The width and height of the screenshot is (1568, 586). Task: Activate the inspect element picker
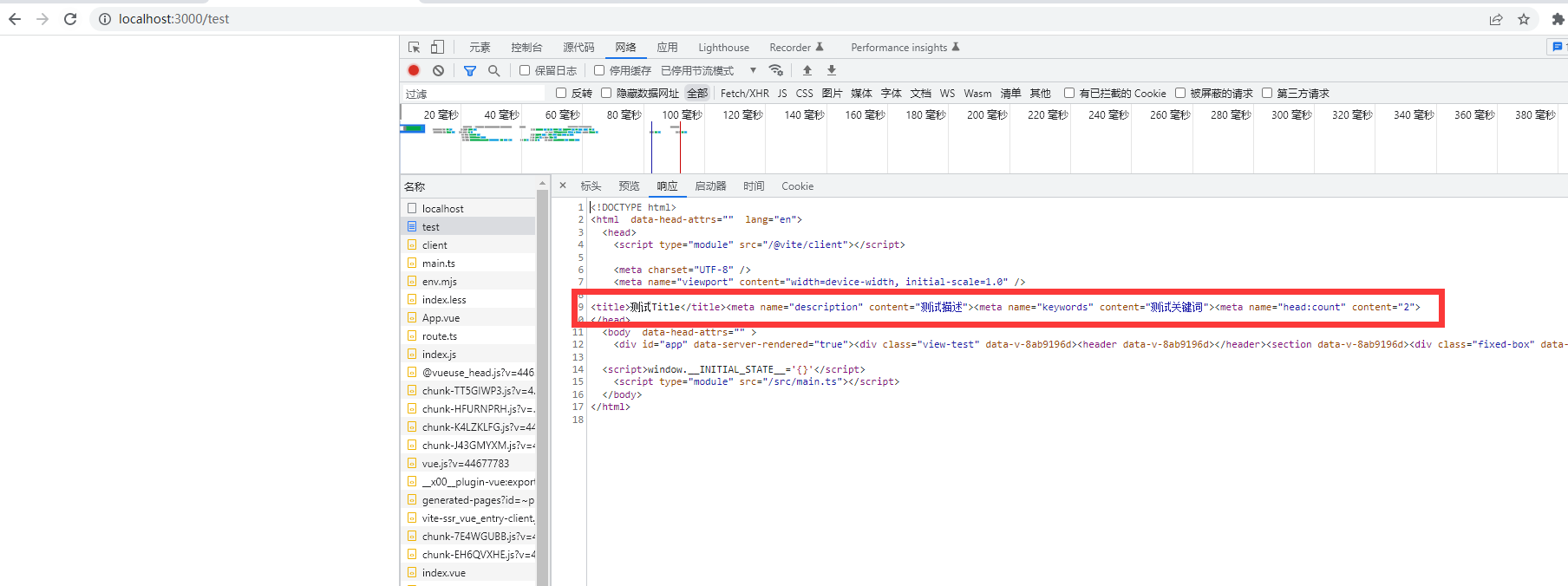click(415, 48)
